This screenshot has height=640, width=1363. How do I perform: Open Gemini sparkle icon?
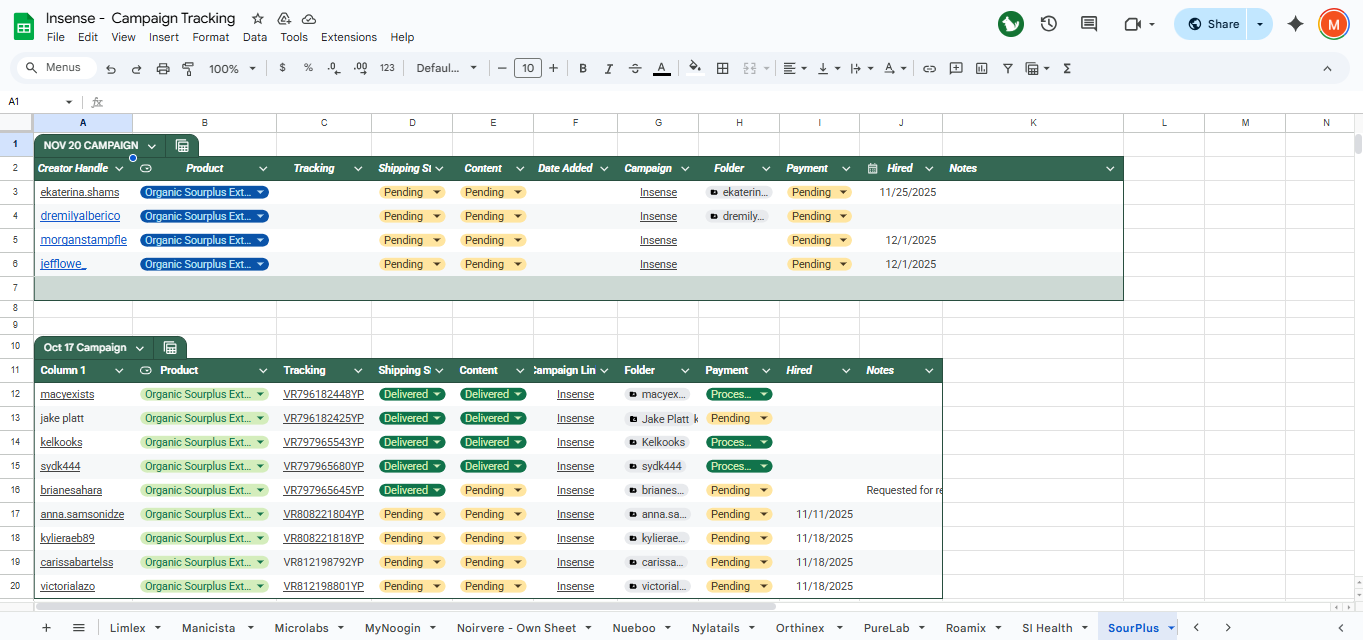click(x=1296, y=24)
